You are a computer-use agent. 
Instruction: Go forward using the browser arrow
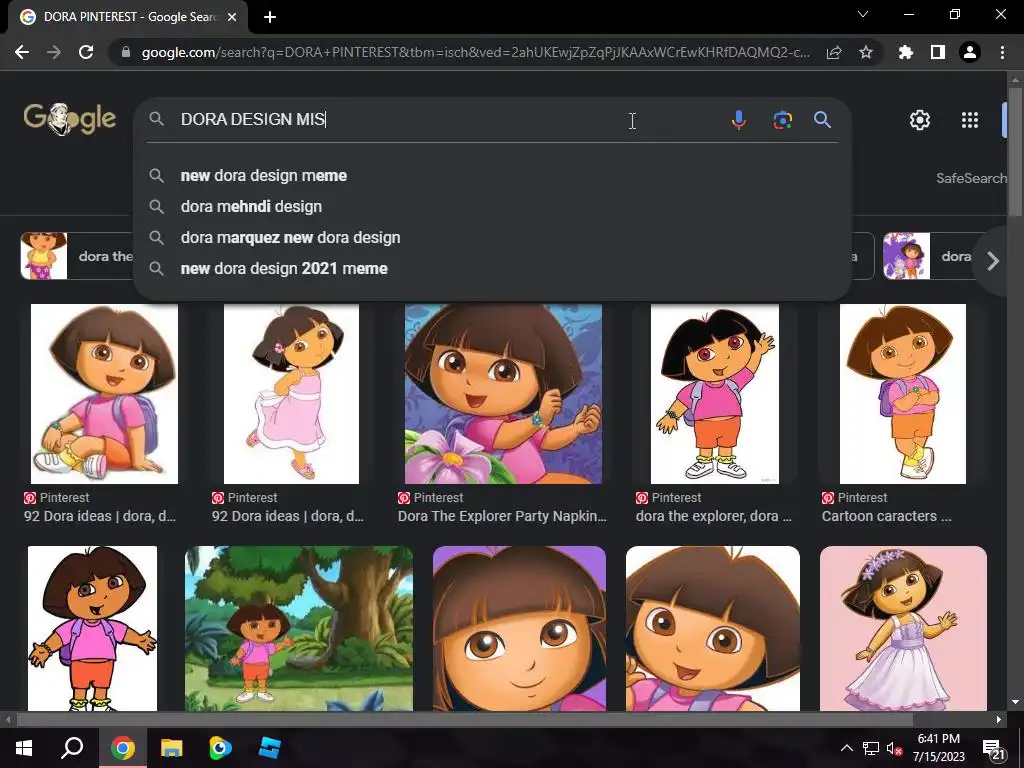pos(54,52)
